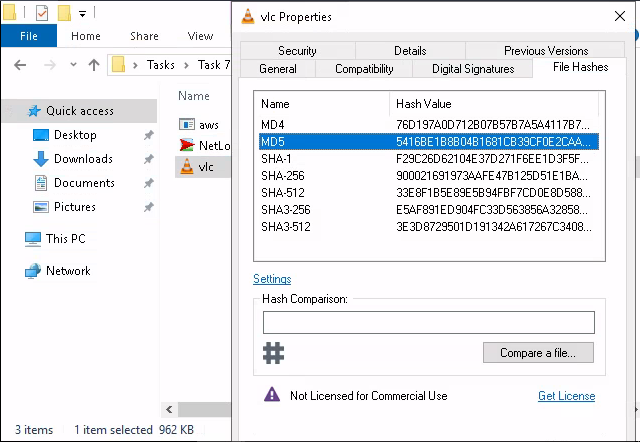Click the vlc cone file icon
The image size is (640, 442).
pos(186,167)
